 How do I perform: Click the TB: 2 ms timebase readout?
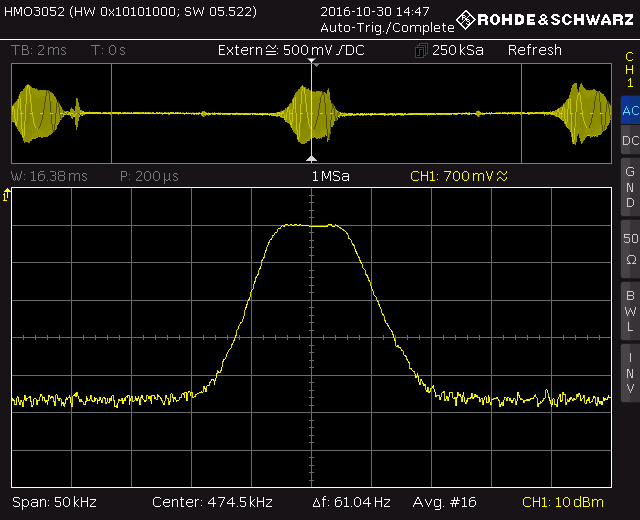[x=40, y=50]
